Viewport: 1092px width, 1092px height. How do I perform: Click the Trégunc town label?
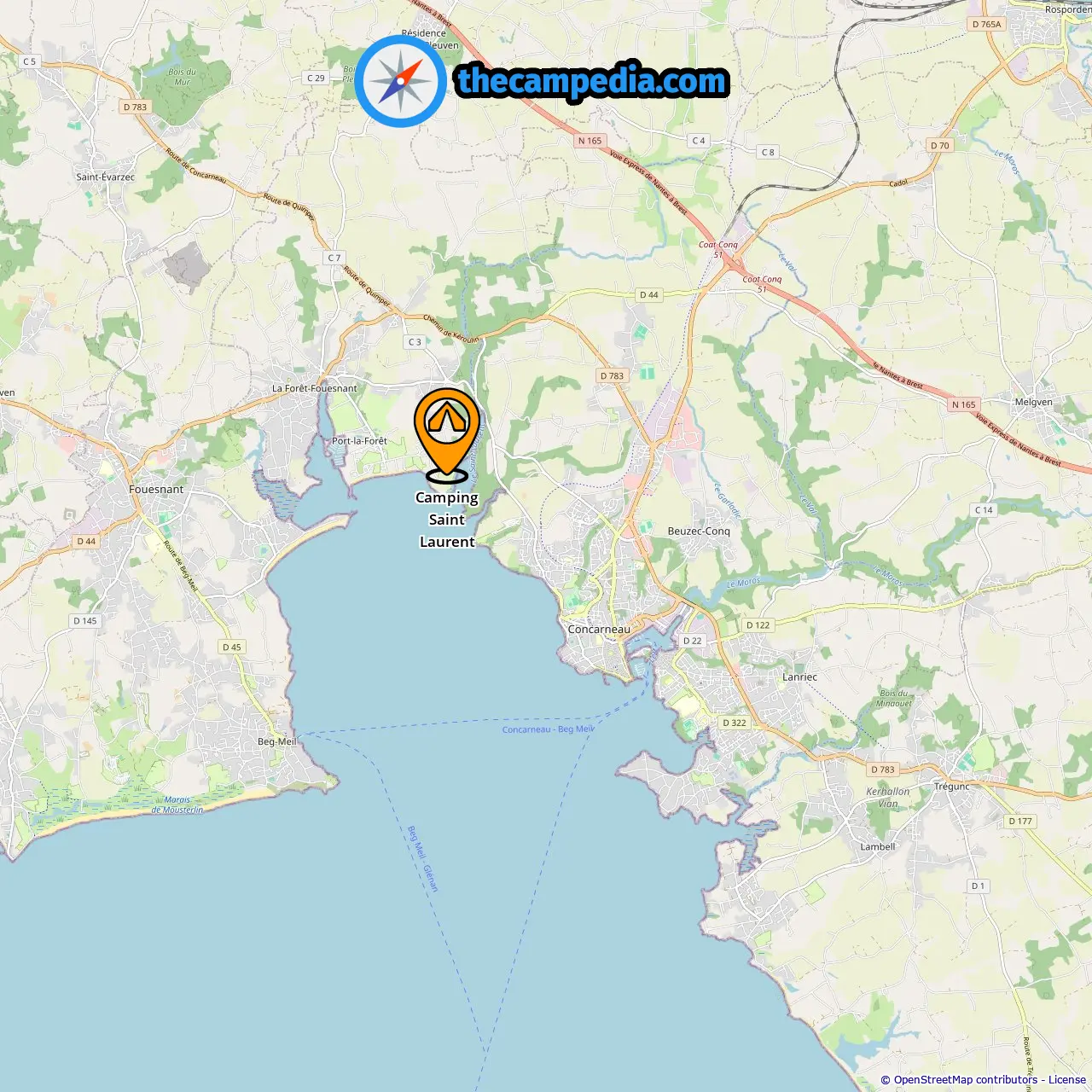point(951,787)
